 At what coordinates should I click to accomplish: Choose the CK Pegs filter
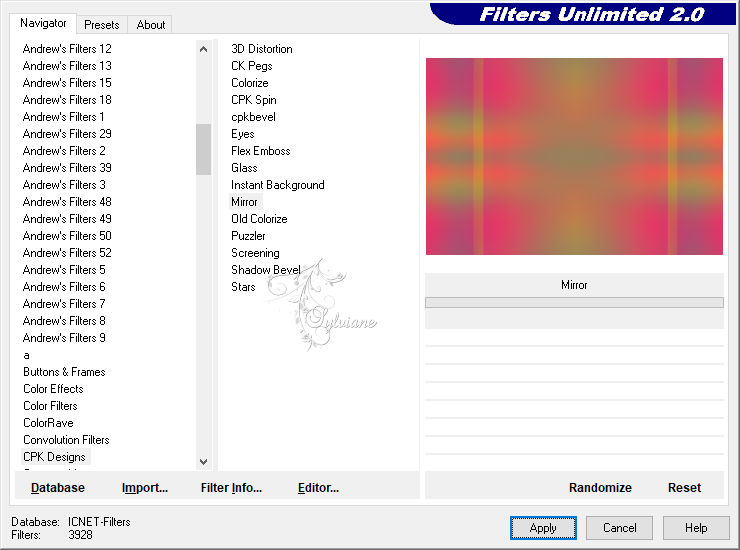252,66
